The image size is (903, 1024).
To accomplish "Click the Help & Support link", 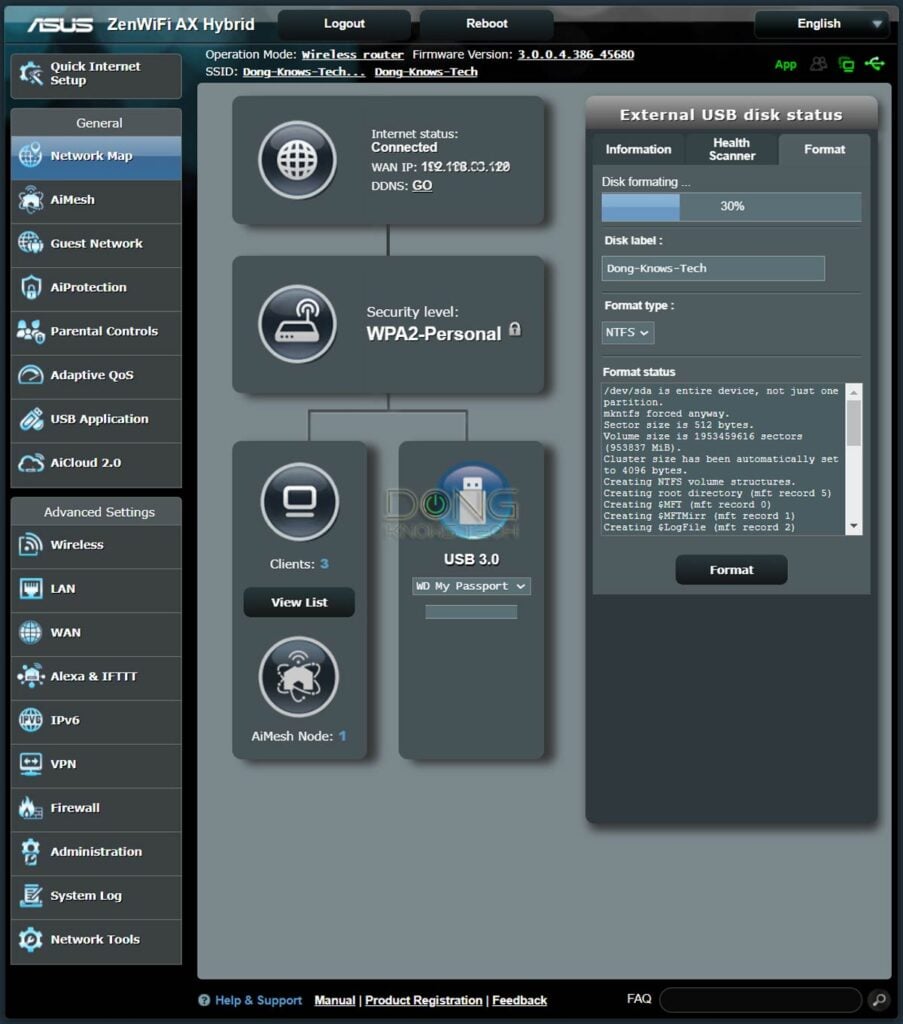I will click(259, 1000).
